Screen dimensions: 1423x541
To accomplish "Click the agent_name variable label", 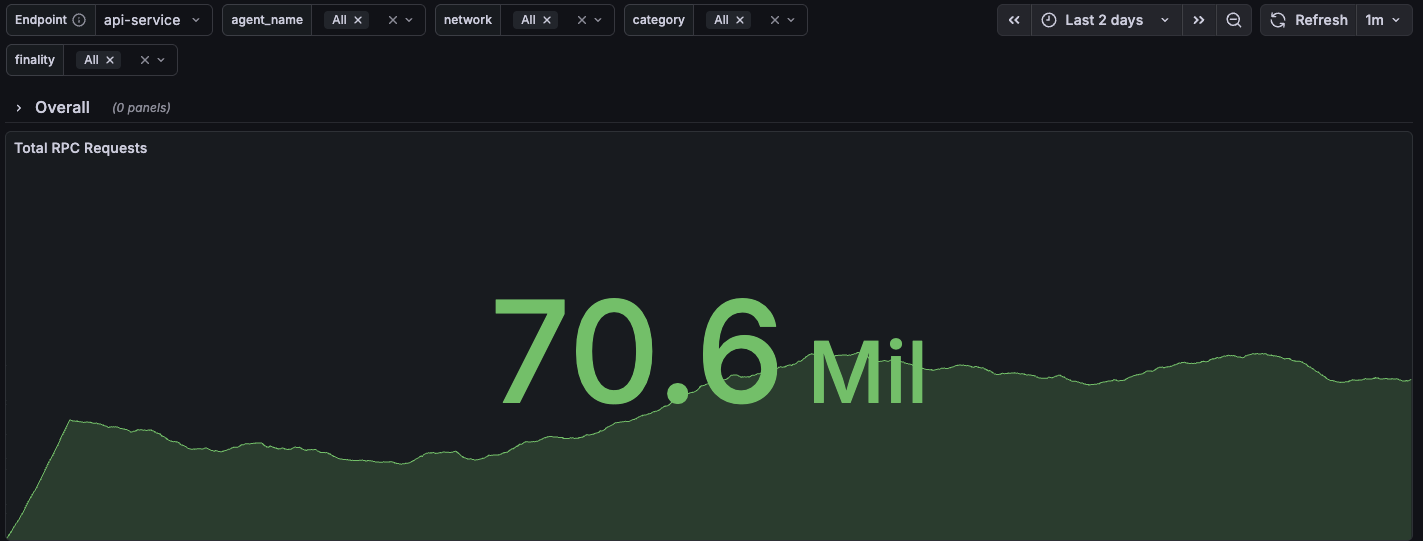I will point(267,20).
